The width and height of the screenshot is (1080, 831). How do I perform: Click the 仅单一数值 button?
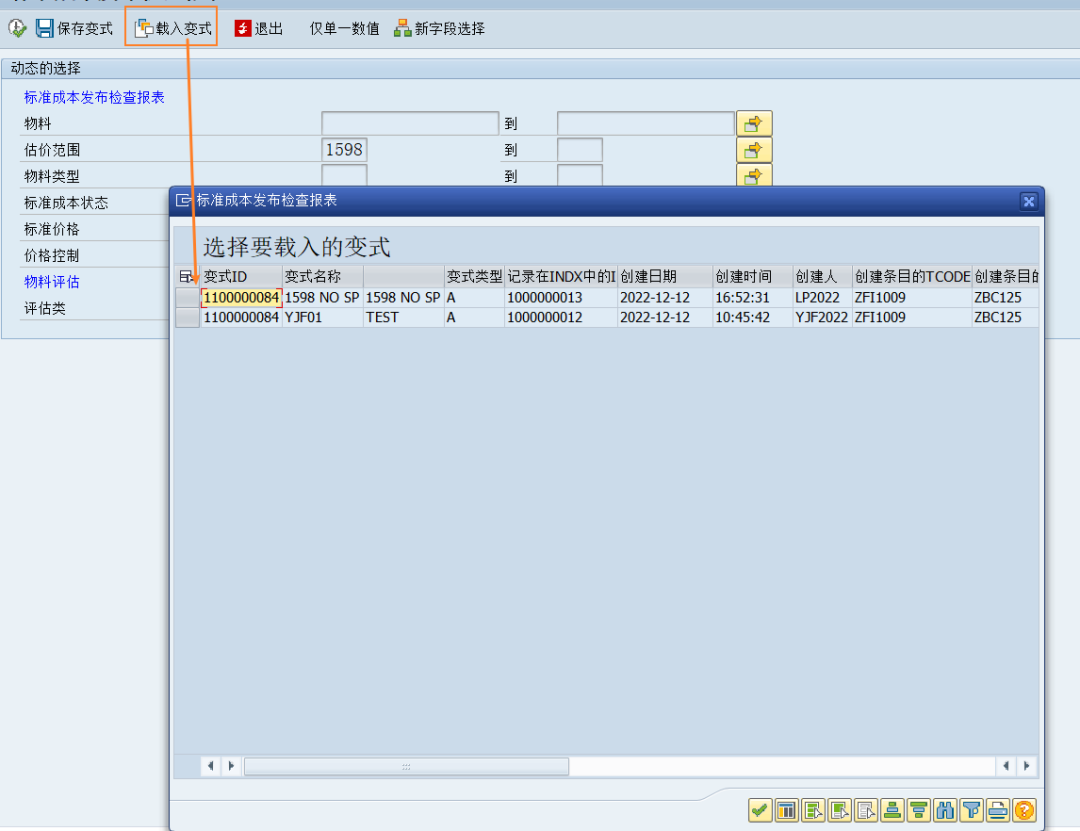(344, 28)
